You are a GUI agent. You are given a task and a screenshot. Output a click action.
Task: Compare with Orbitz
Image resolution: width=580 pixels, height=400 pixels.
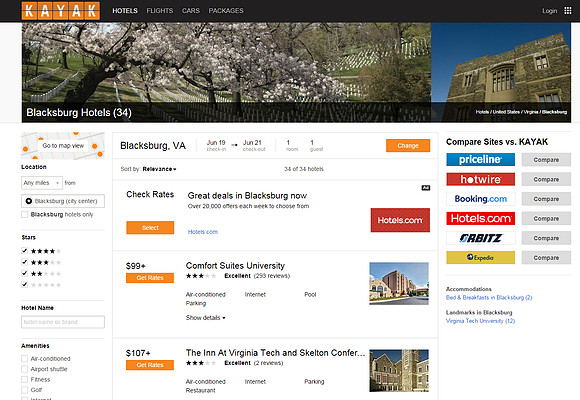coord(546,238)
